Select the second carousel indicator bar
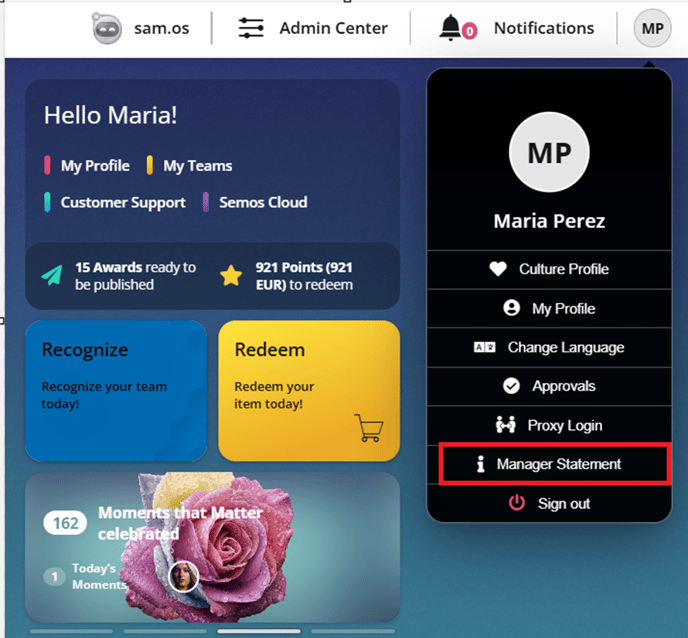 165,631
